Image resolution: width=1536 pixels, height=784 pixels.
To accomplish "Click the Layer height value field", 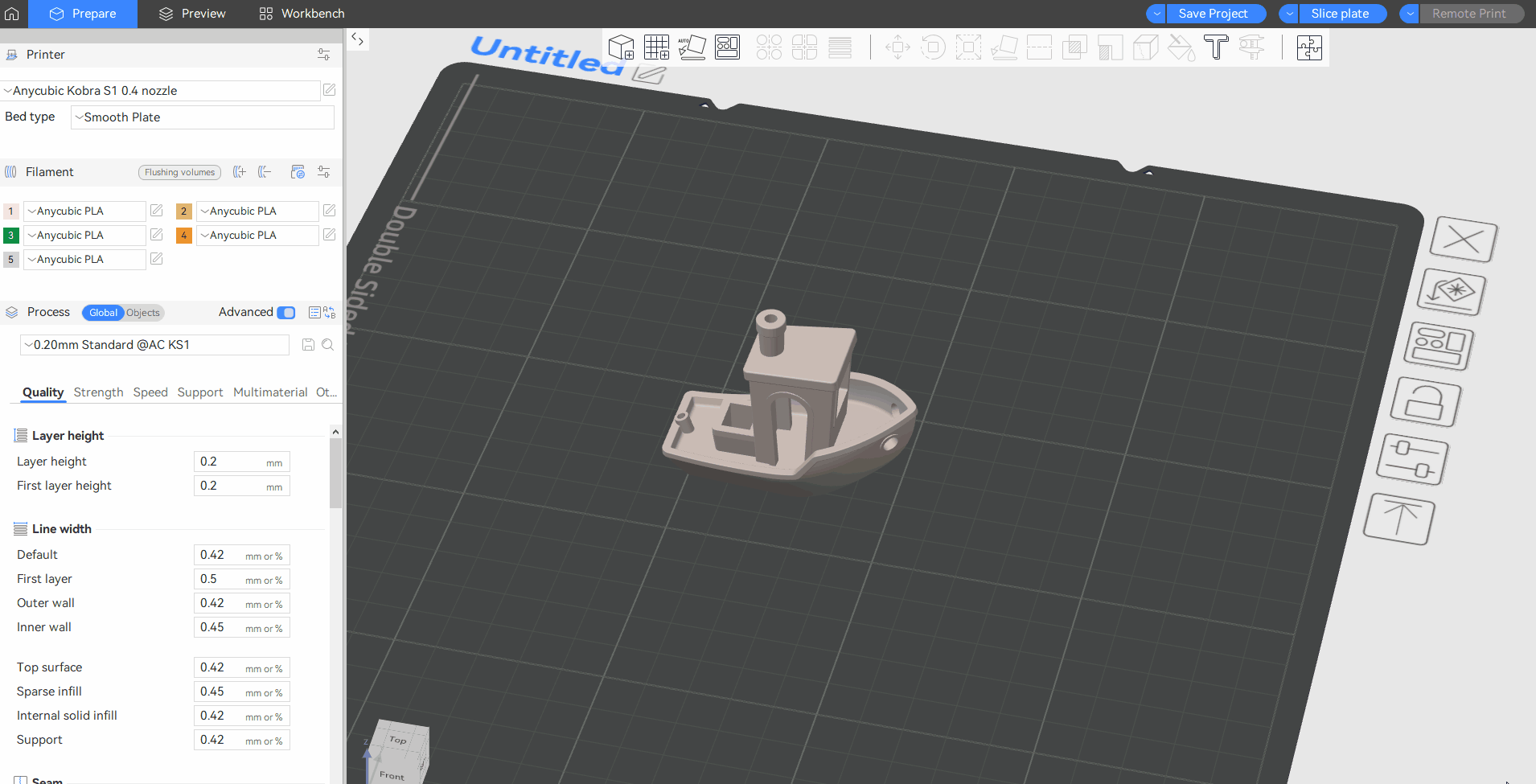I will [x=241, y=462].
